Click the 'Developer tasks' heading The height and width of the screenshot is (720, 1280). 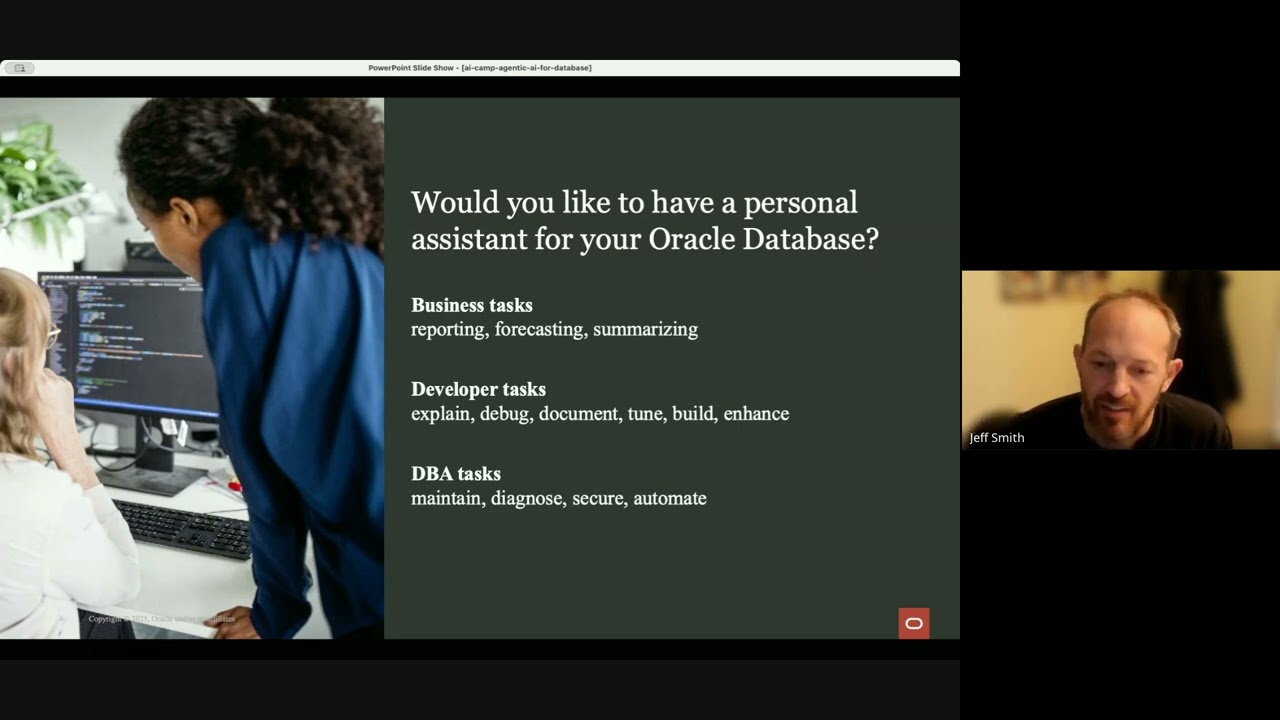coord(478,389)
